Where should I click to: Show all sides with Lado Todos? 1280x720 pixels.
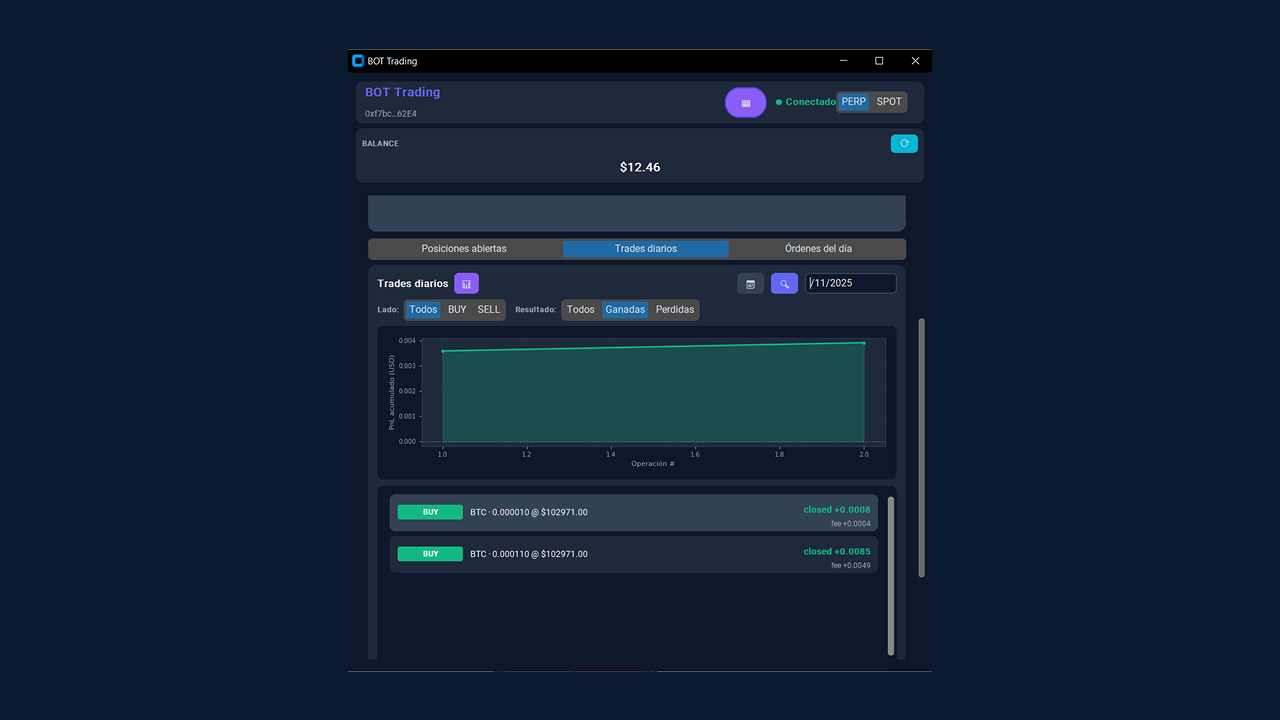pyautogui.click(x=423, y=310)
